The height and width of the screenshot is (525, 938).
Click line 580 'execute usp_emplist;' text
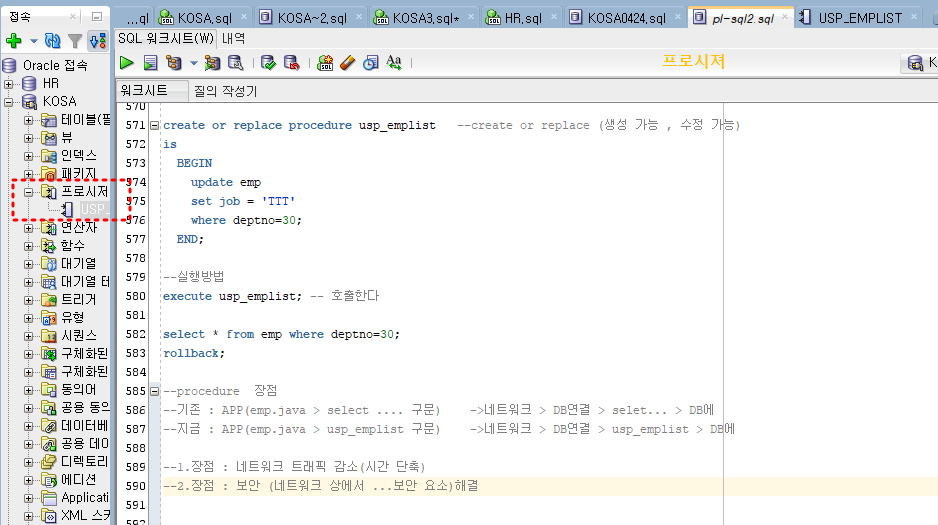click(233, 297)
